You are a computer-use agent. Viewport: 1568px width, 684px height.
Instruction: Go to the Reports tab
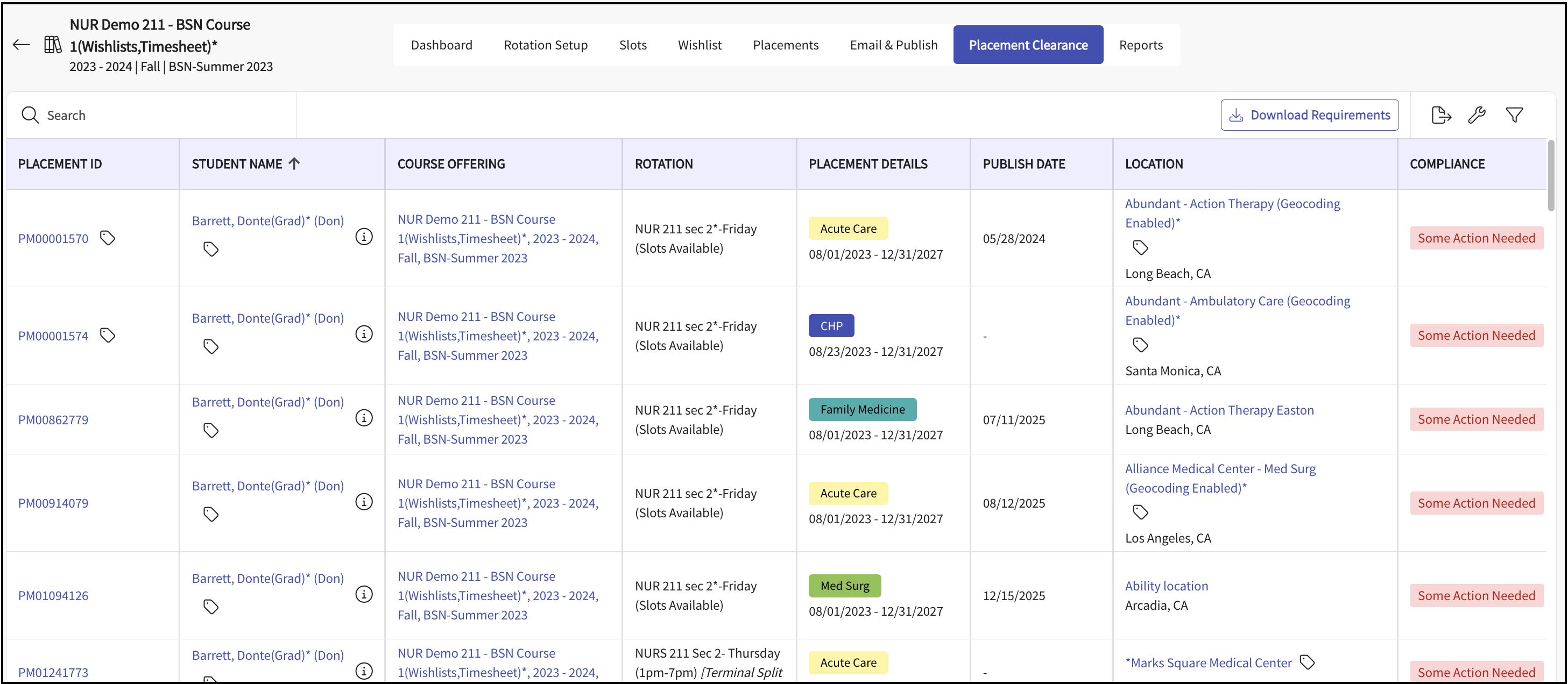(1140, 45)
